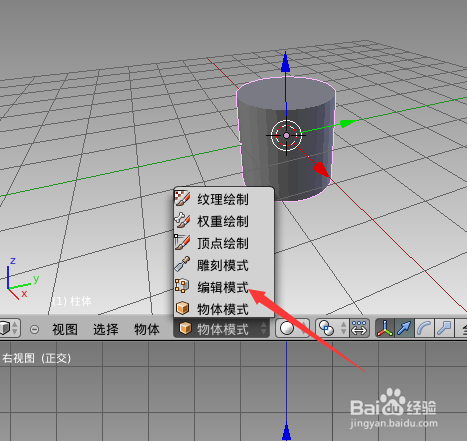This screenshot has width=467, height=441.
Task: Enable the rotate manipulator arc
Action: tap(424, 329)
